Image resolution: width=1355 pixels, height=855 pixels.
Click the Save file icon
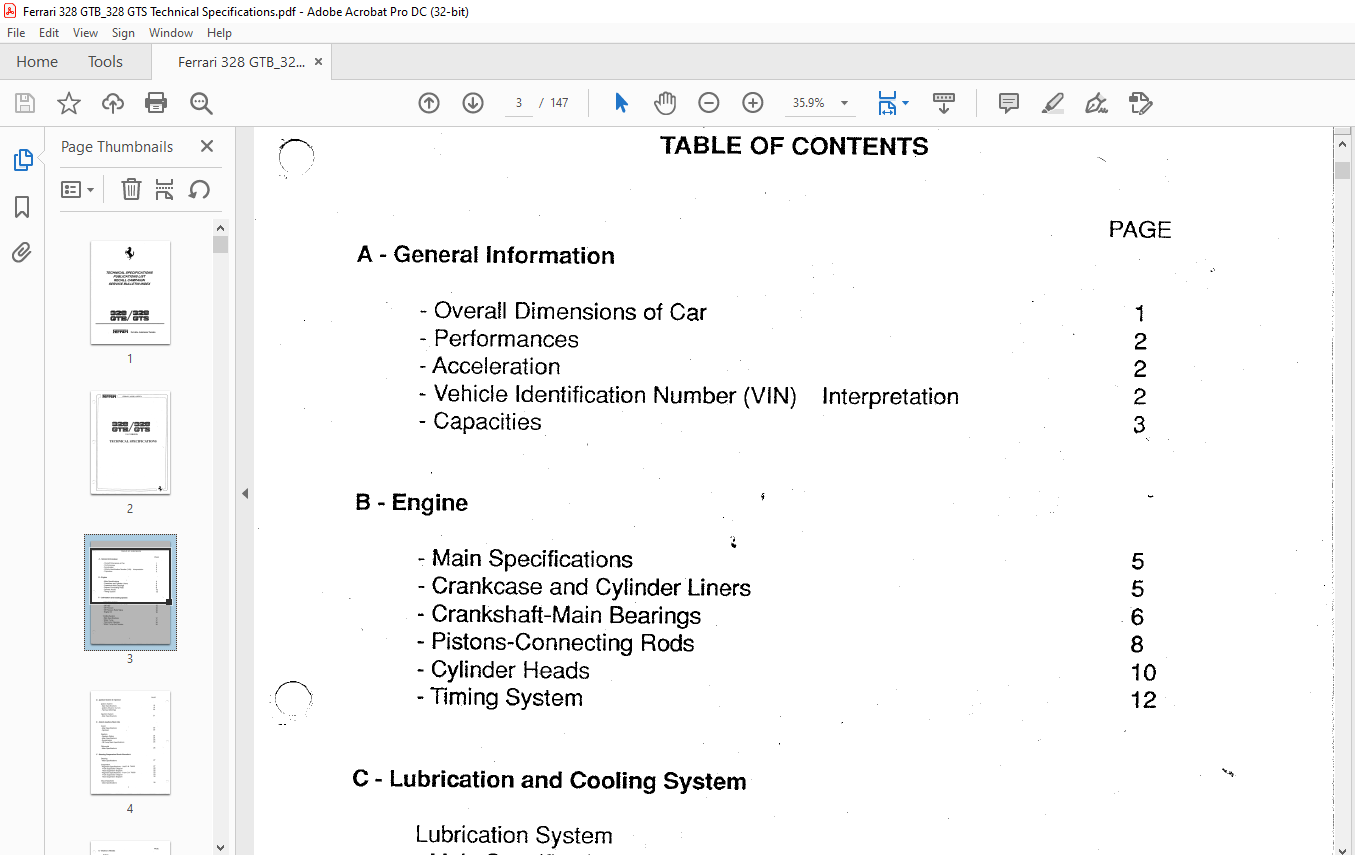click(x=25, y=103)
